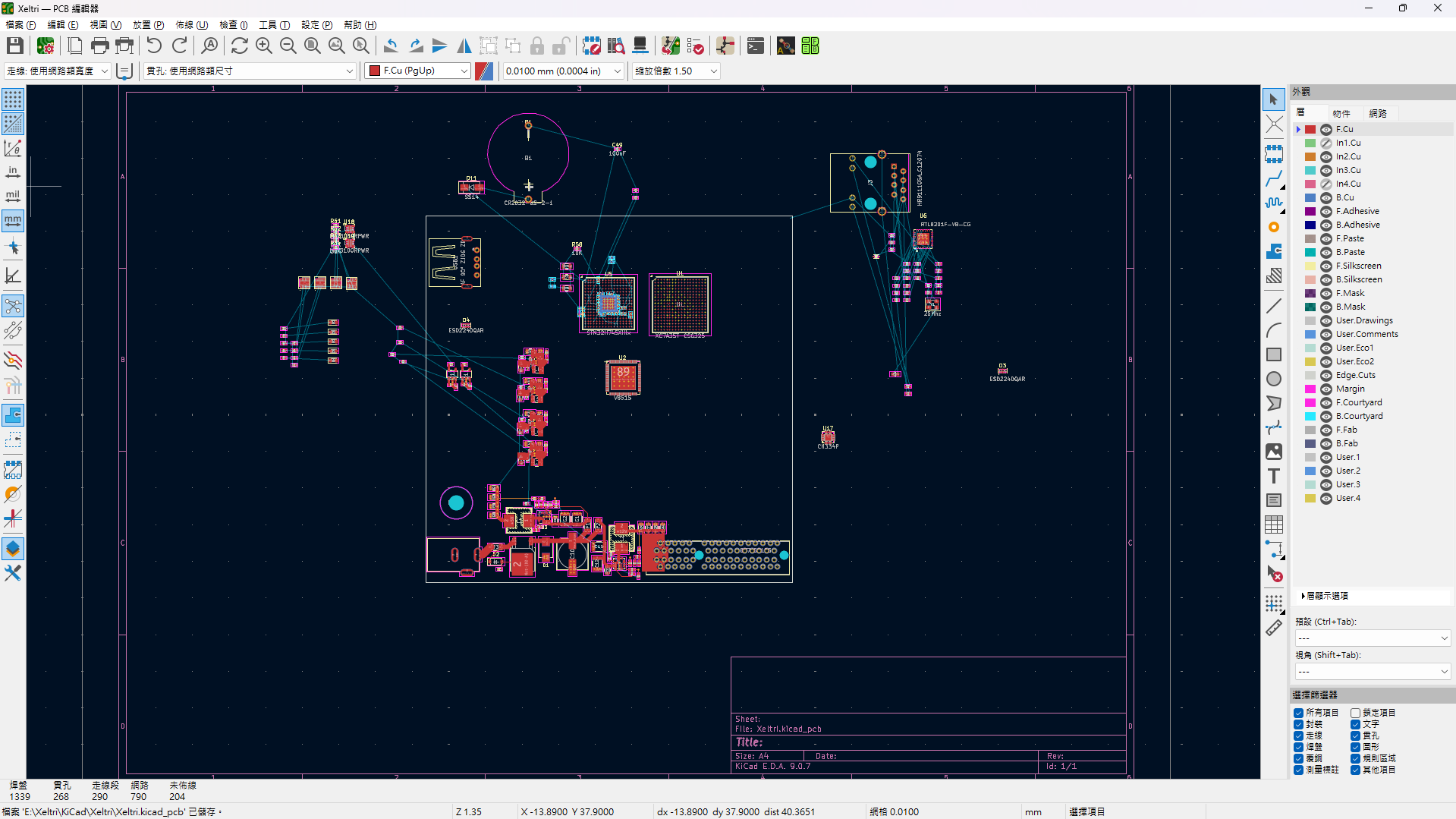Open Board Setup from the toolbar
1456x819 pixels.
[46, 46]
